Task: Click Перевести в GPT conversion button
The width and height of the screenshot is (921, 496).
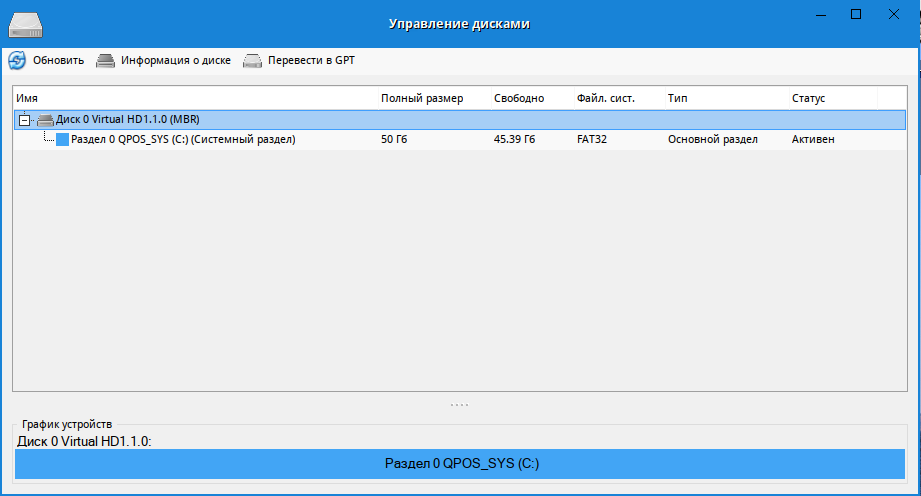Action: click(299, 61)
